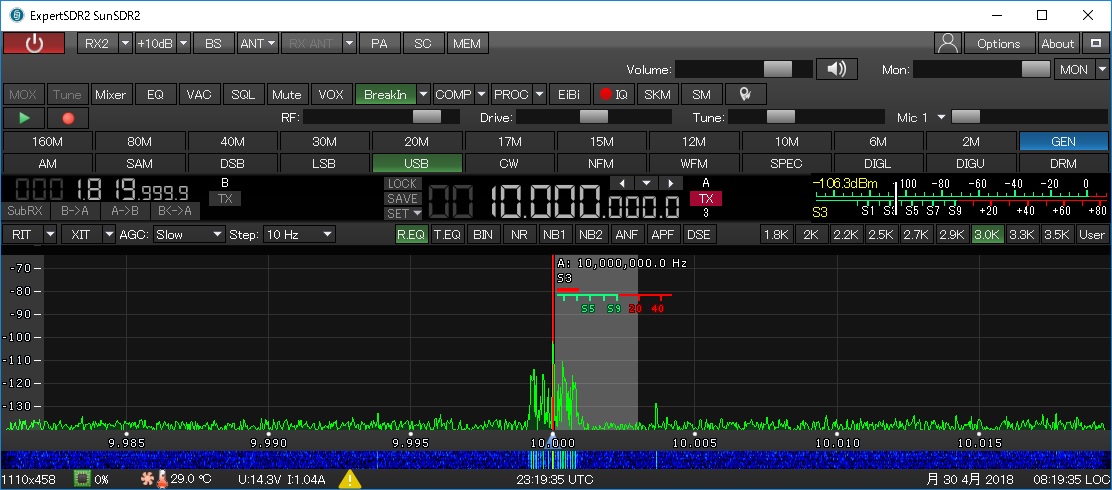Image resolution: width=1112 pixels, height=490 pixels.
Task: Select the 2.7K filter bandwidth
Action: point(916,235)
